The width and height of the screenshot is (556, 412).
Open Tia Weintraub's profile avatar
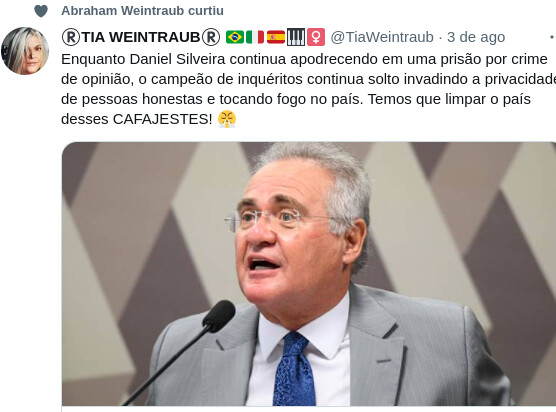click(x=24, y=51)
